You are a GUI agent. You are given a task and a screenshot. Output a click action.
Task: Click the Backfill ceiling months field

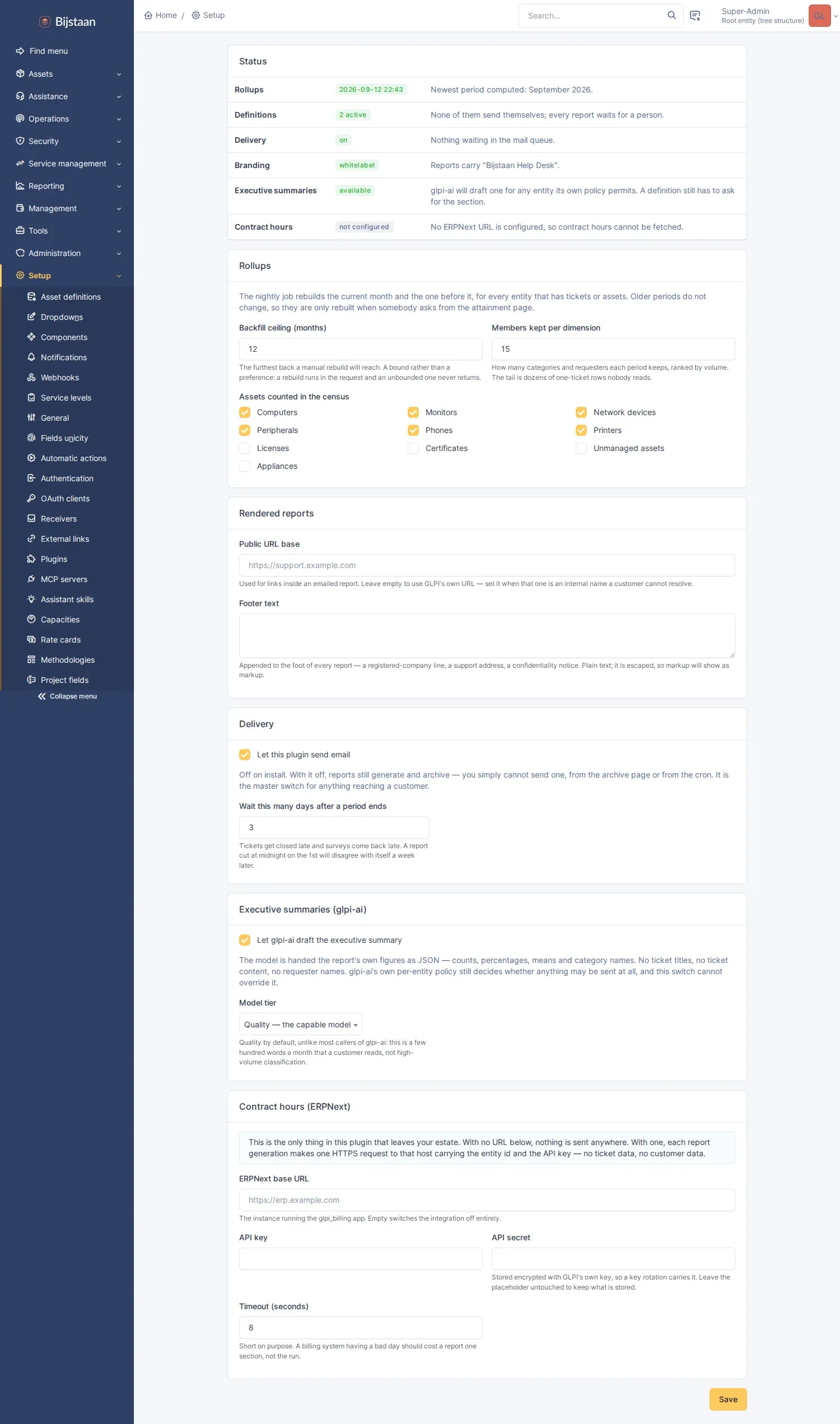click(x=361, y=349)
